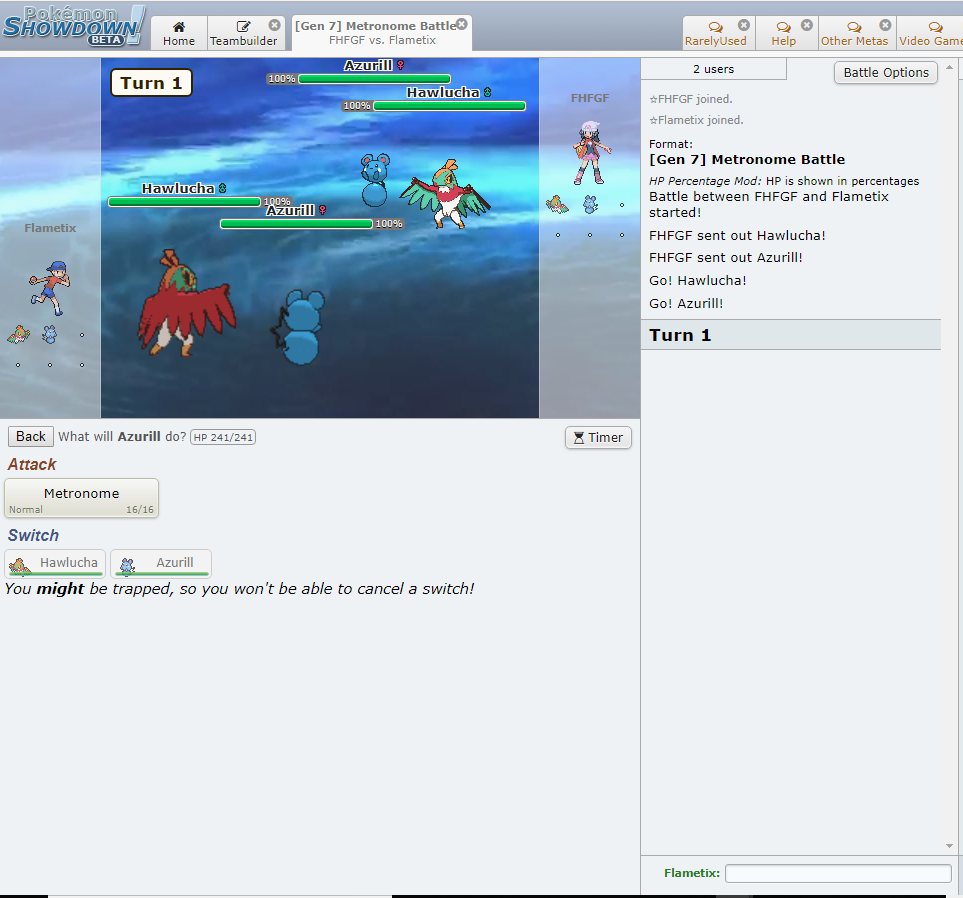Image resolution: width=963 pixels, height=898 pixels.
Task: Use the Metronome attack move
Action: [x=81, y=498]
